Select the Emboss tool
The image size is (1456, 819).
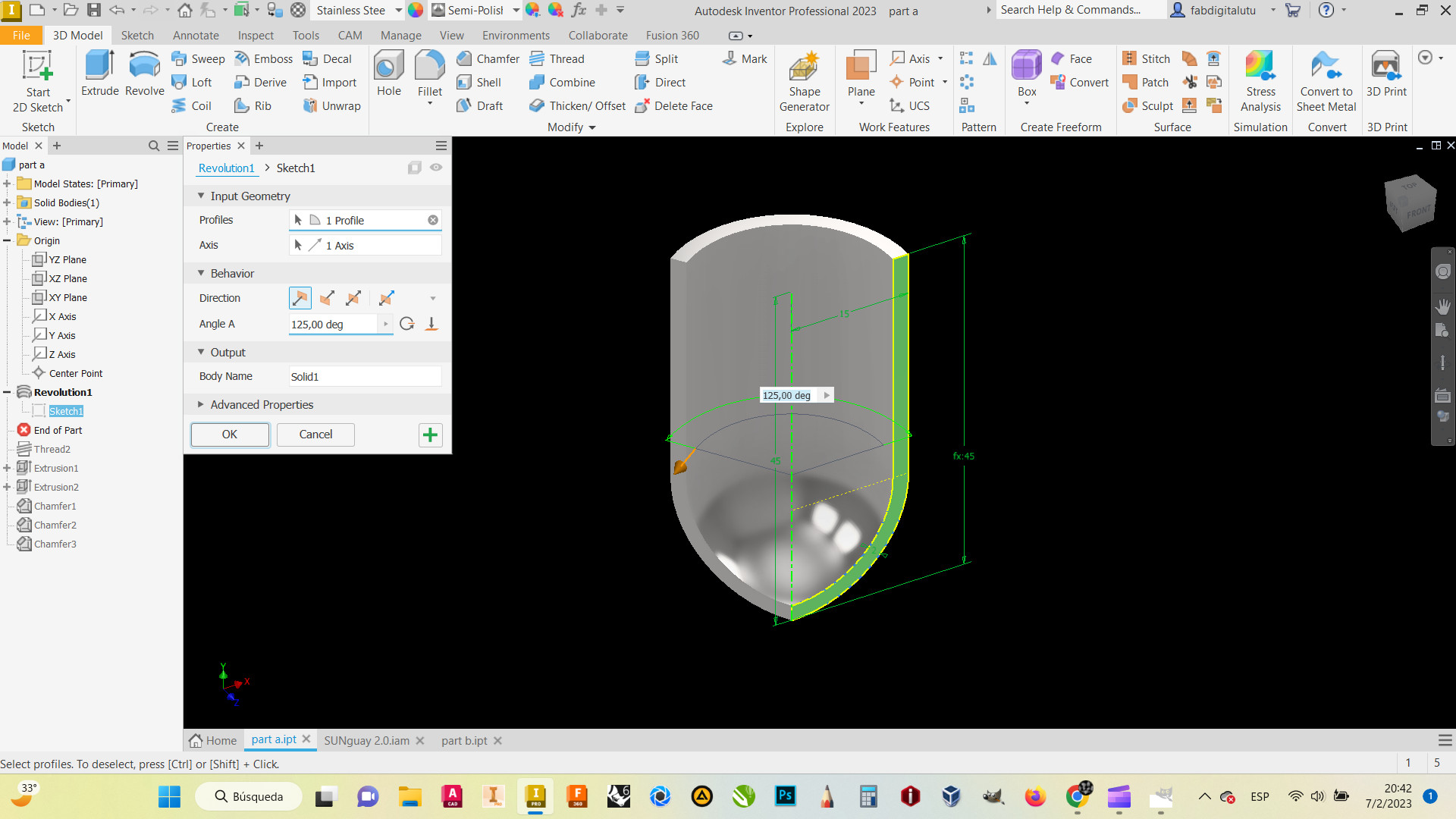[x=263, y=59]
